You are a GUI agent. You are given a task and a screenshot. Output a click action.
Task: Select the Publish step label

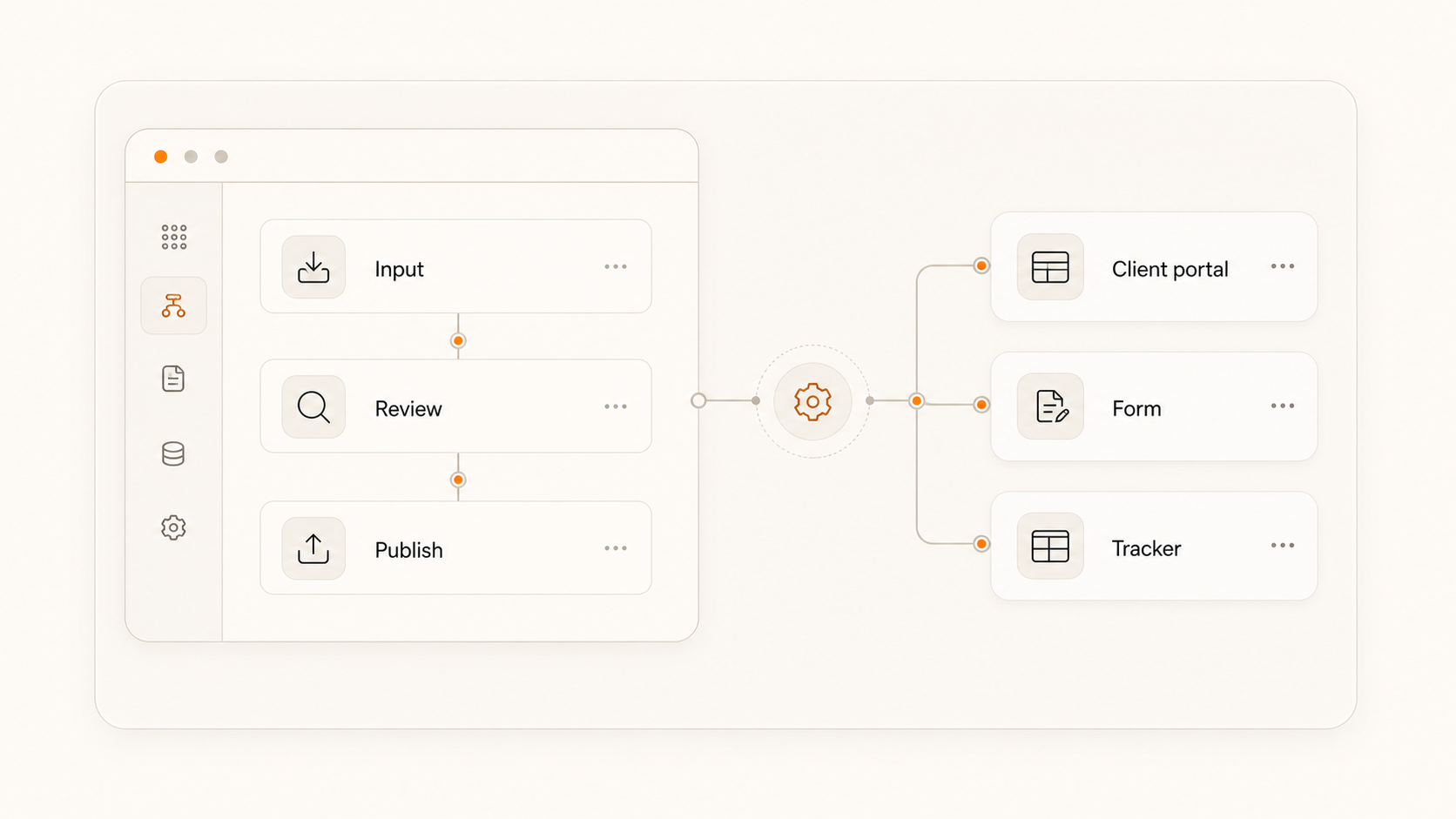[408, 550]
